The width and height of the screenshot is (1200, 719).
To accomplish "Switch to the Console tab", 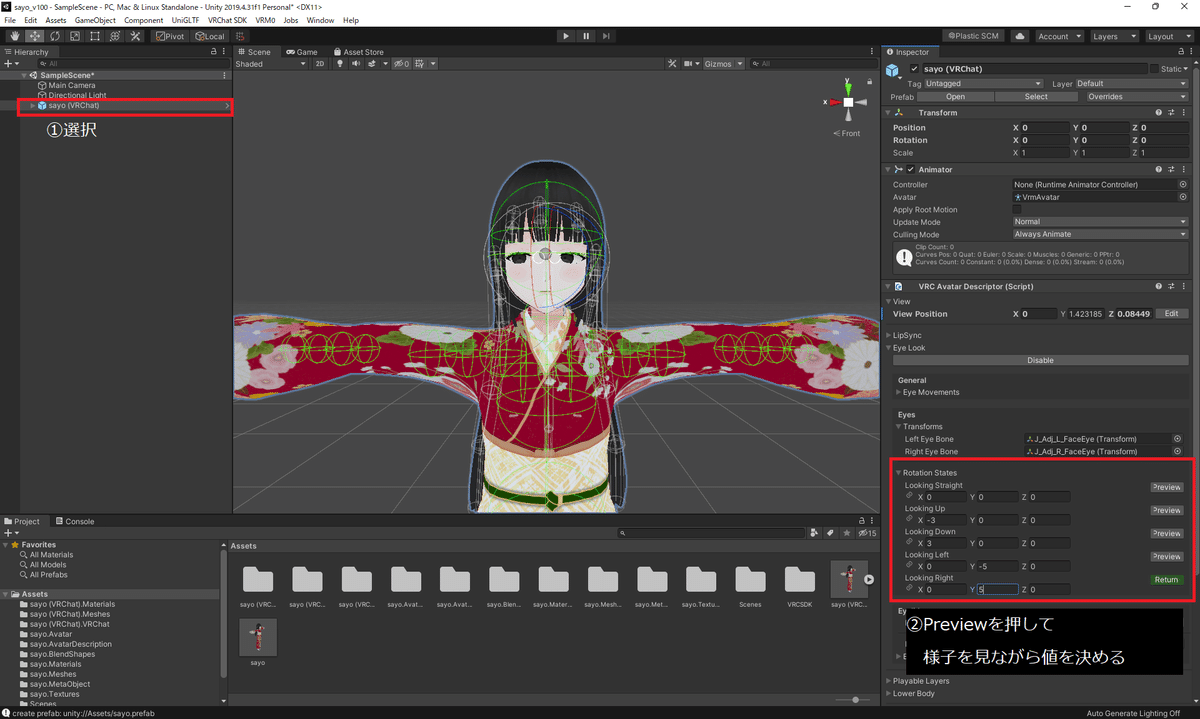I will click(x=75, y=522).
